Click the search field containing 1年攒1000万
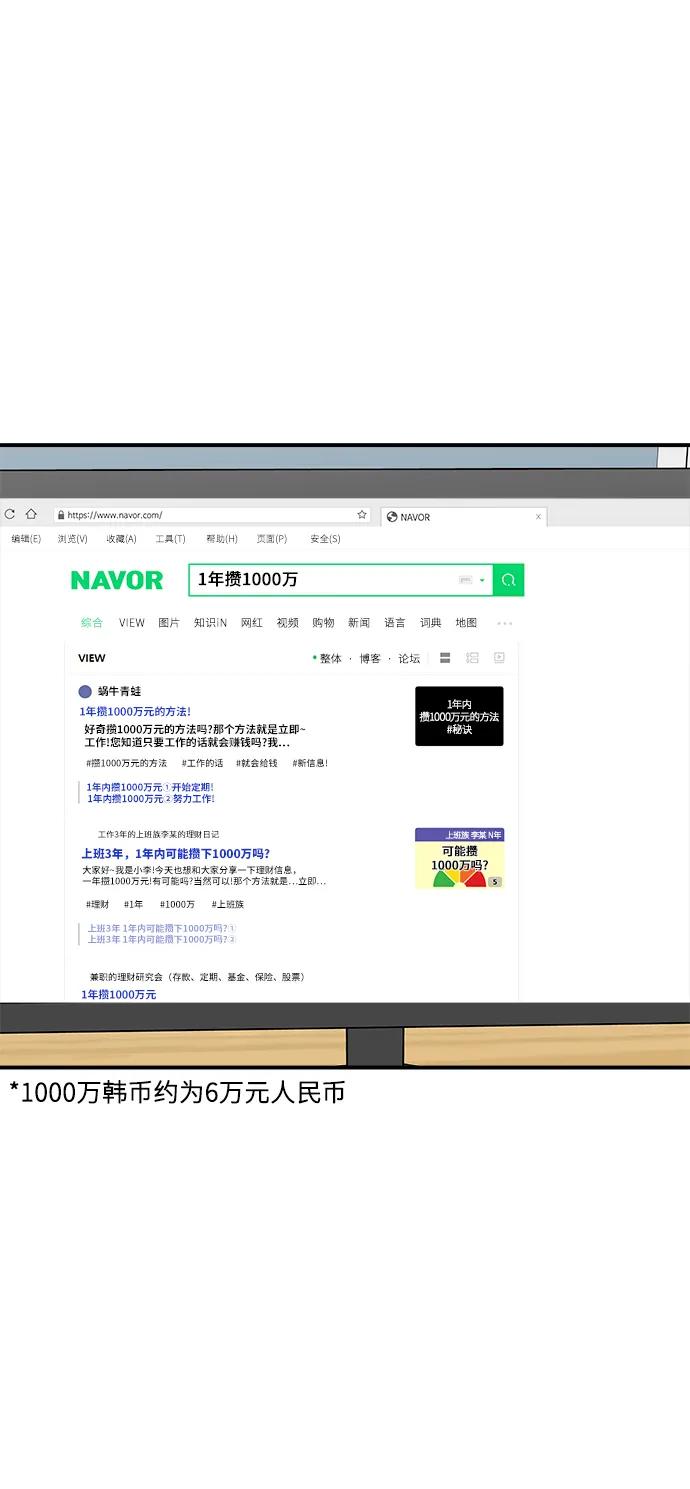The height and width of the screenshot is (1489, 690). [x=320, y=580]
